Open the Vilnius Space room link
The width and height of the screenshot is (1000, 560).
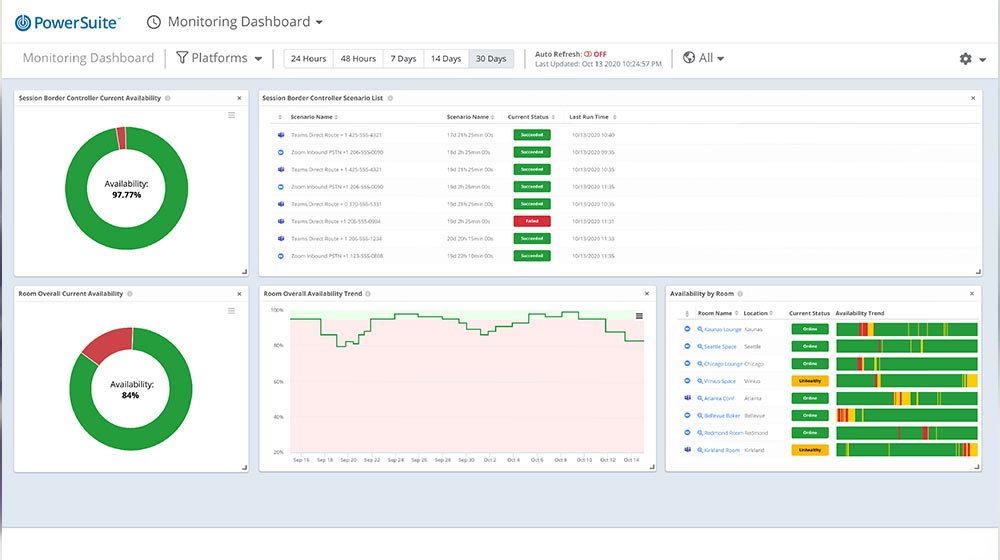tap(719, 381)
